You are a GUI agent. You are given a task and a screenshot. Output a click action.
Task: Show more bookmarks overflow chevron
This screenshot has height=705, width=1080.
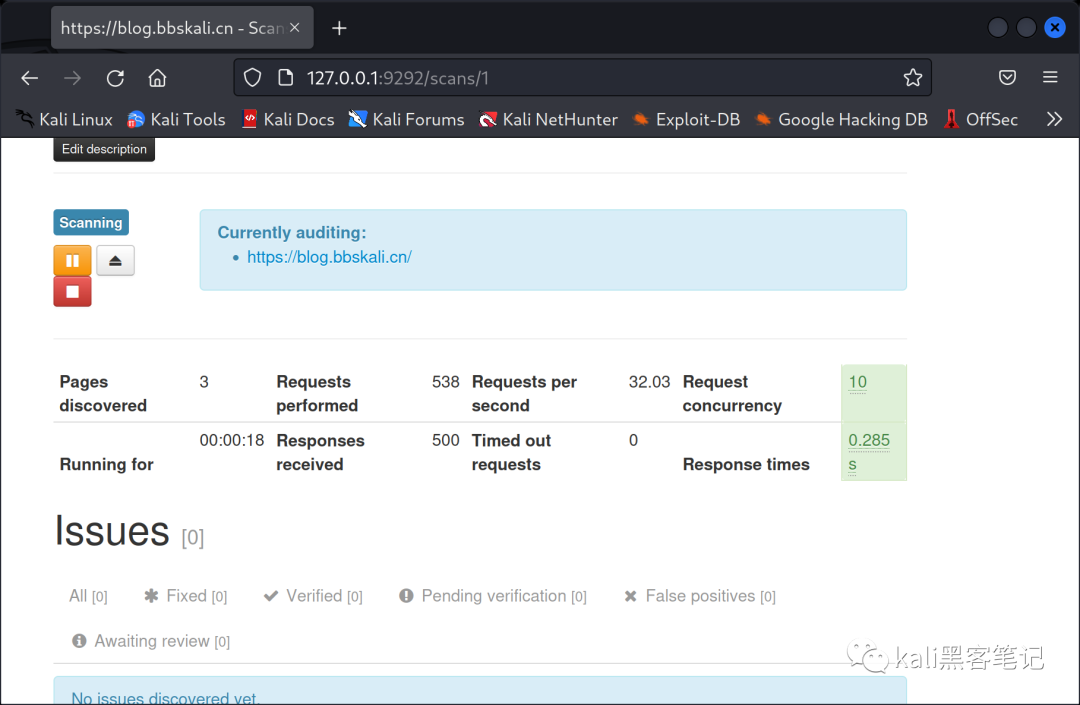1053,119
